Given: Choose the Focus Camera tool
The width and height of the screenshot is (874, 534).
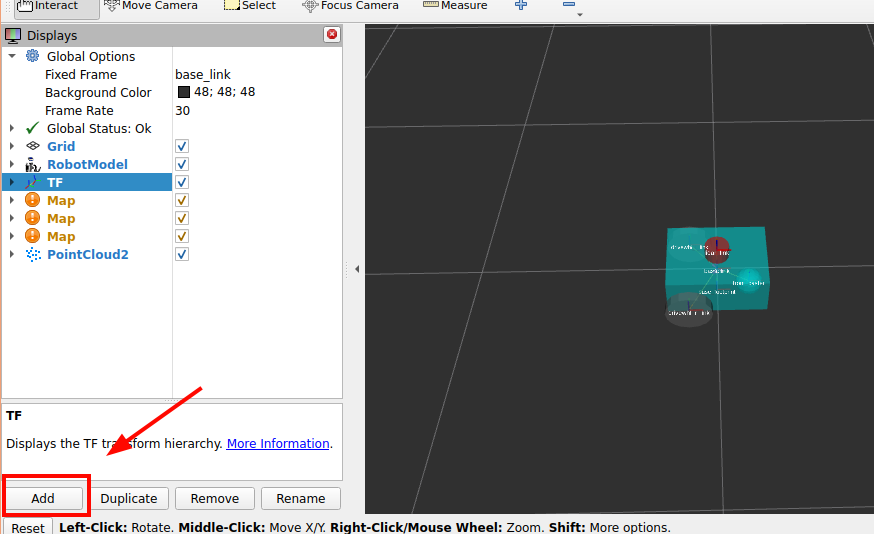Looking at the screenshot, I should 350,6.
